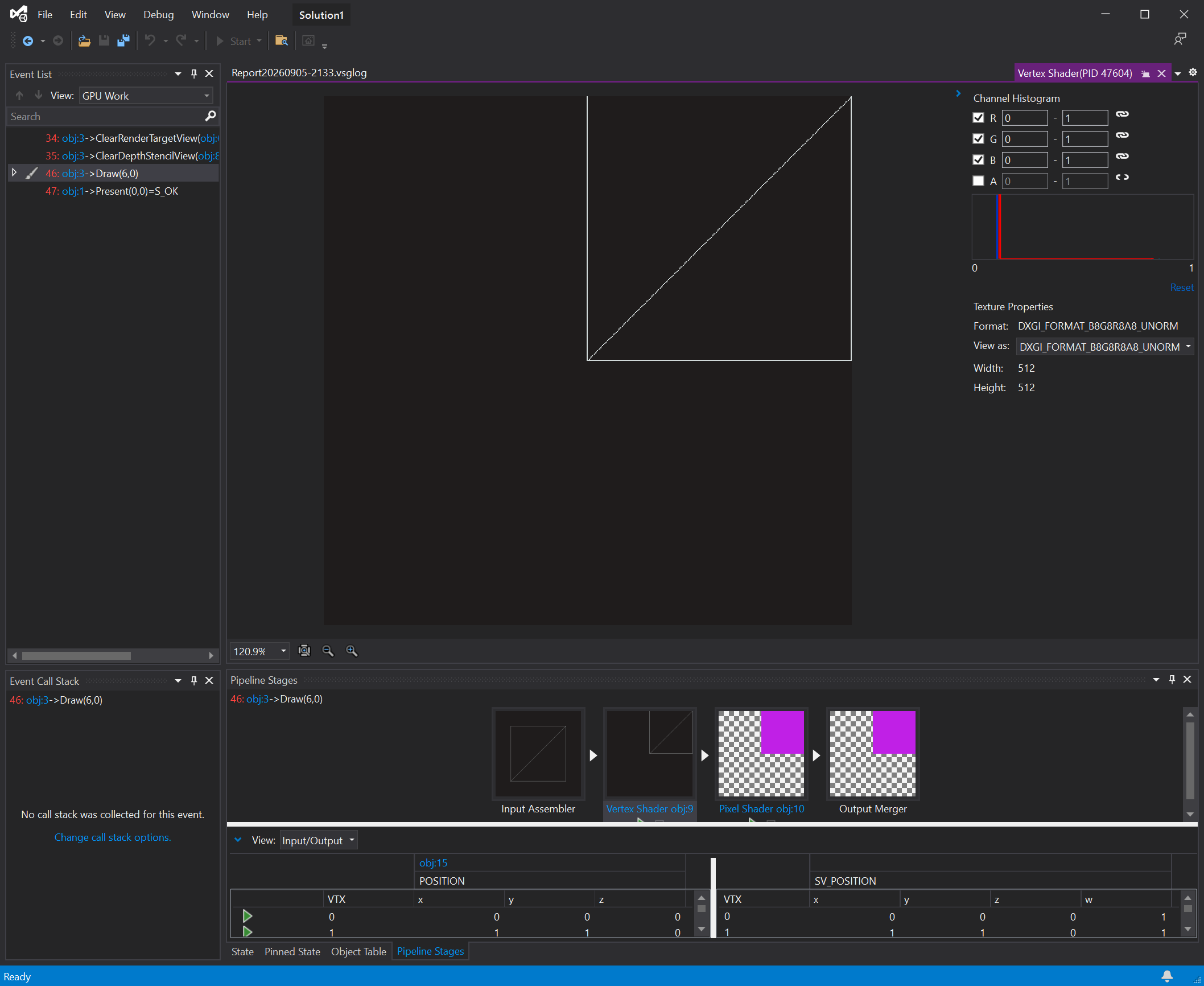Open the View as format dropdown
The width and height of the screenshot is (1204, 986).
coord(1105,347)
